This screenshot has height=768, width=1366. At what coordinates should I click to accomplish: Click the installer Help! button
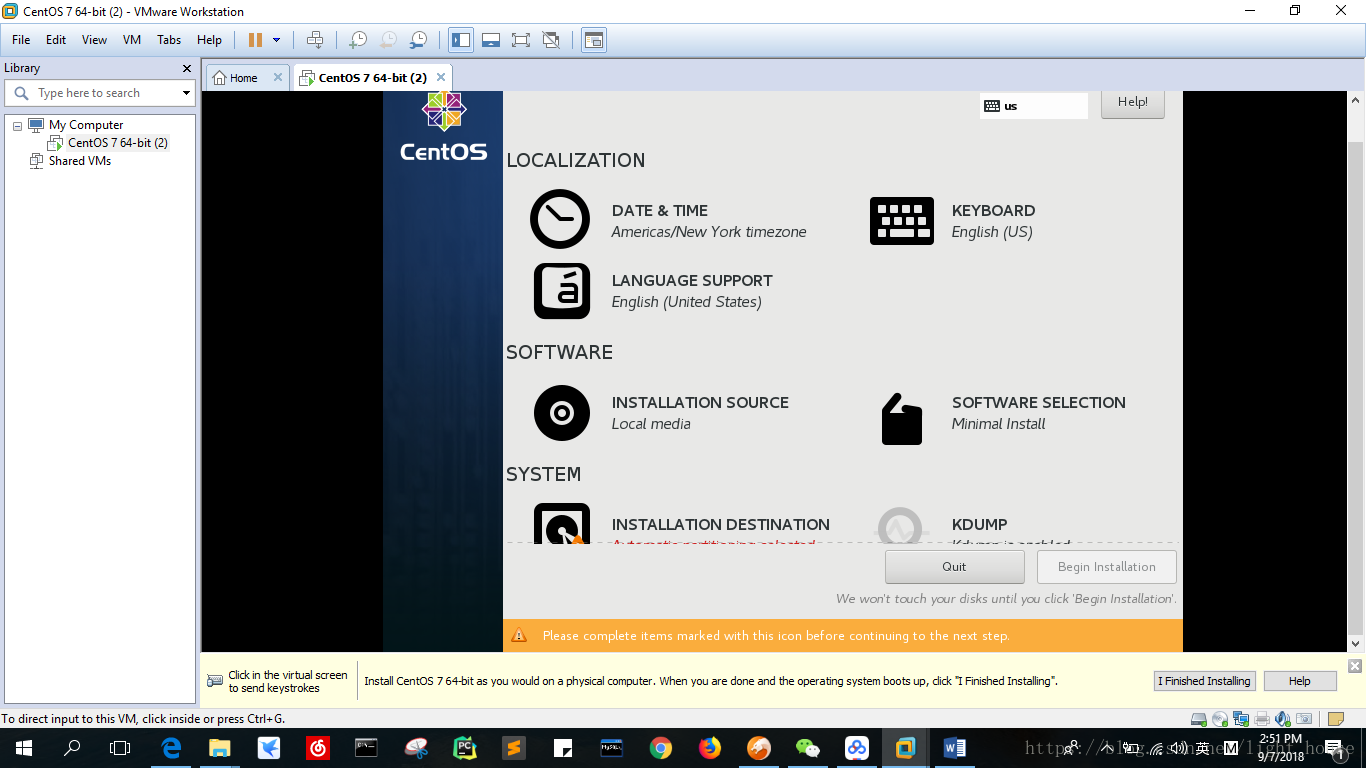[x=1133, y=103]
